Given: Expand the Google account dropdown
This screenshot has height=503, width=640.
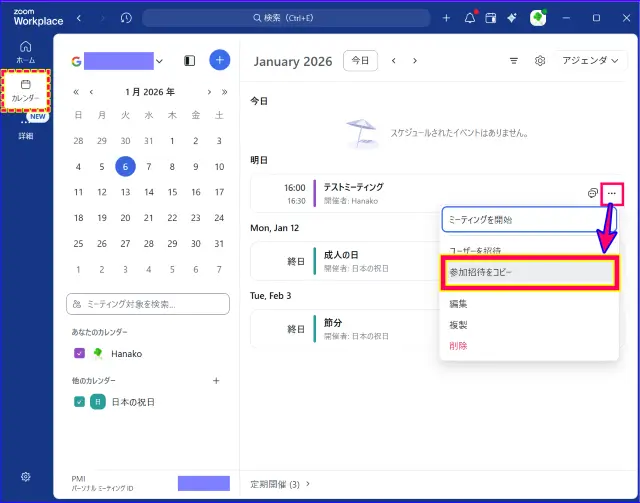Looking at the screenshot, I should point(159,61).
